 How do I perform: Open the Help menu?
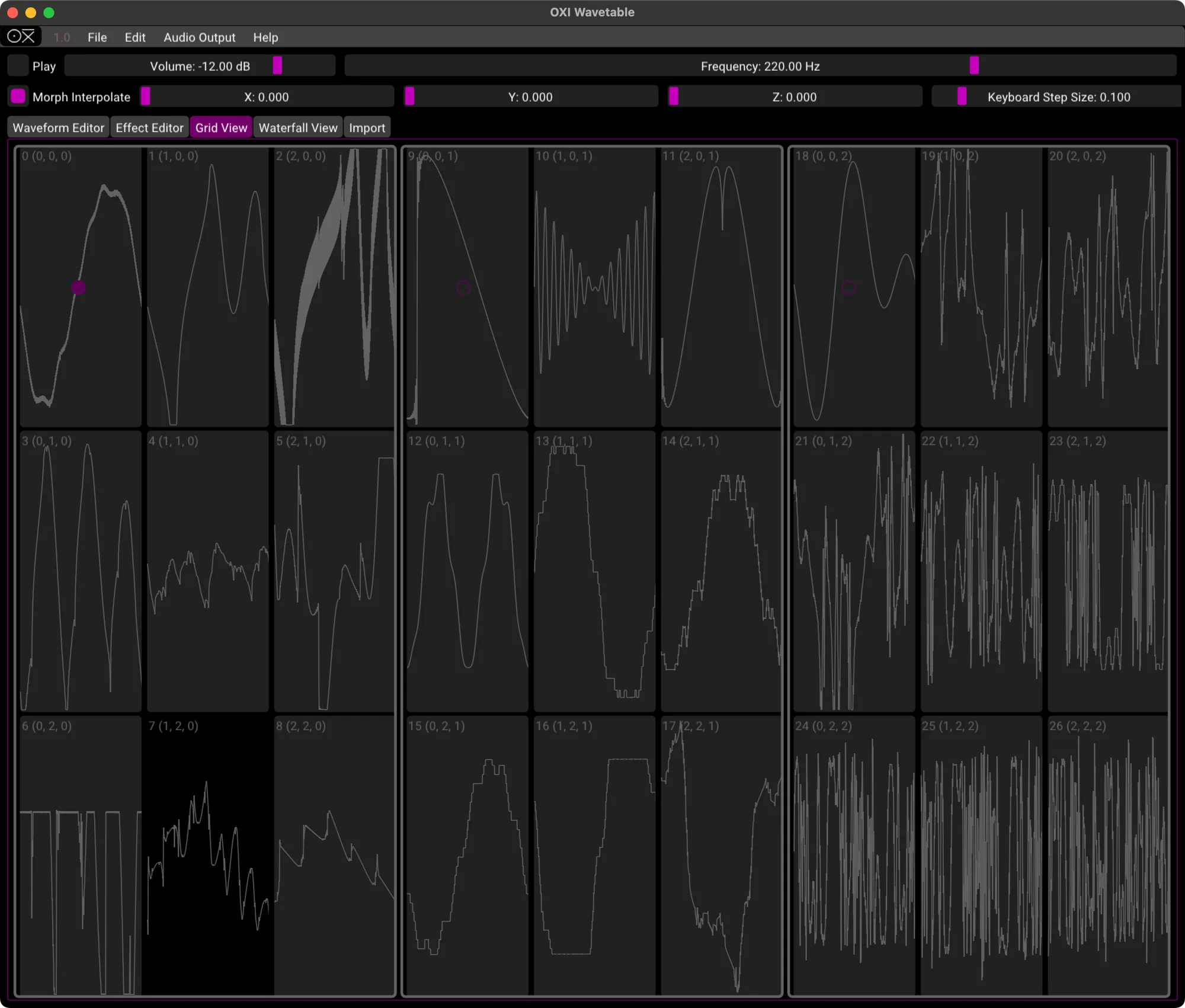click(x=265, y=37)
